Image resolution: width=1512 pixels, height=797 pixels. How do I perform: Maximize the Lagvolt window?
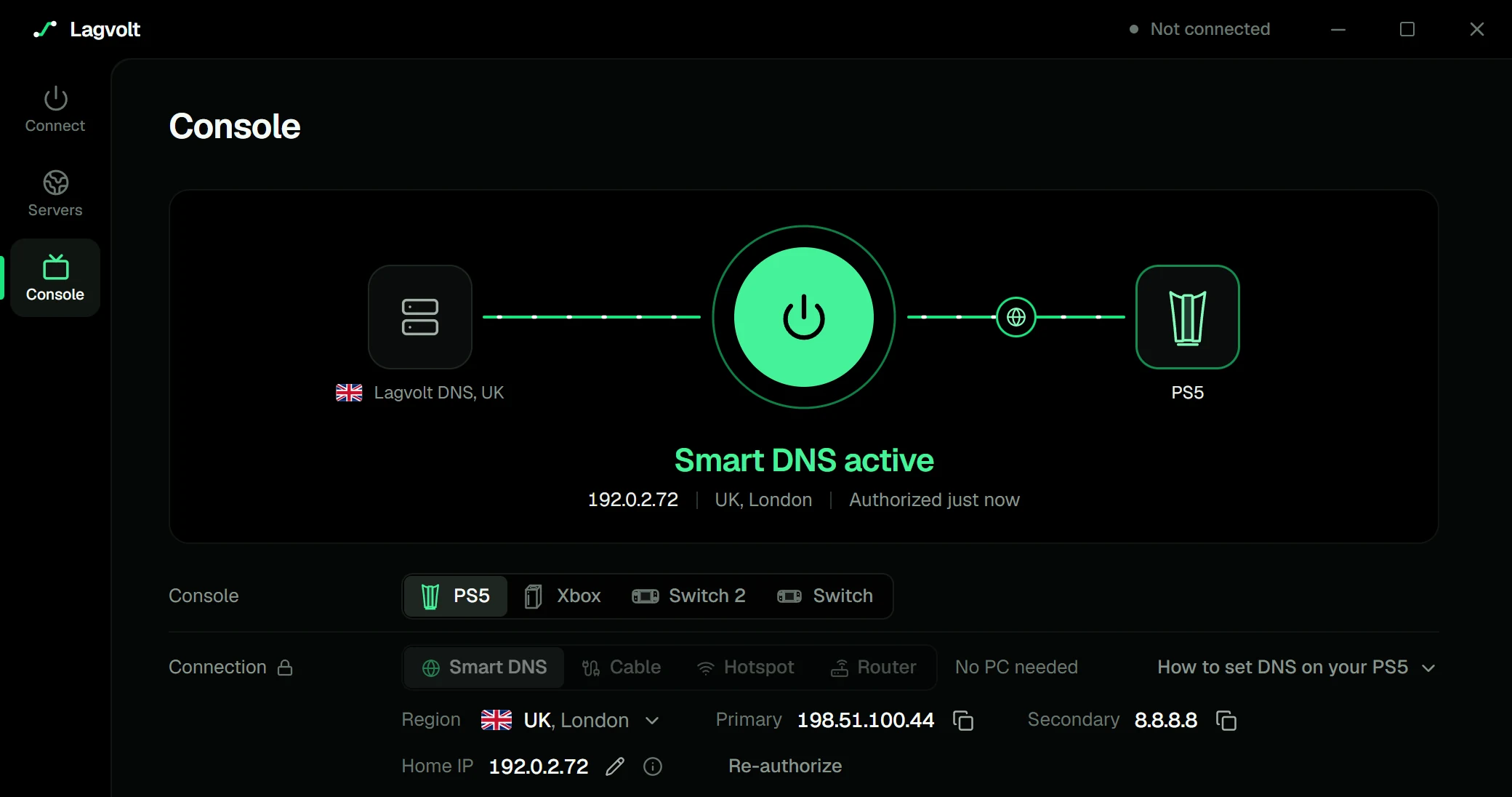1407,29
